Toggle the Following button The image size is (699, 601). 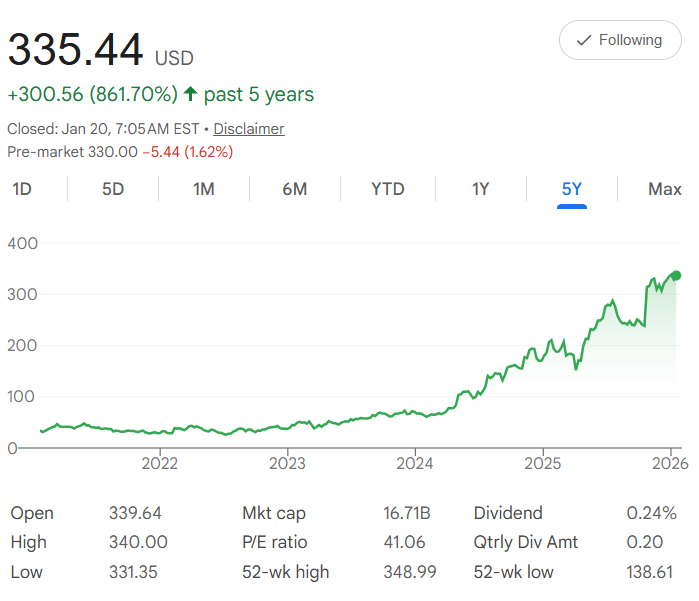pyautogui.click(x=620, y=40)
